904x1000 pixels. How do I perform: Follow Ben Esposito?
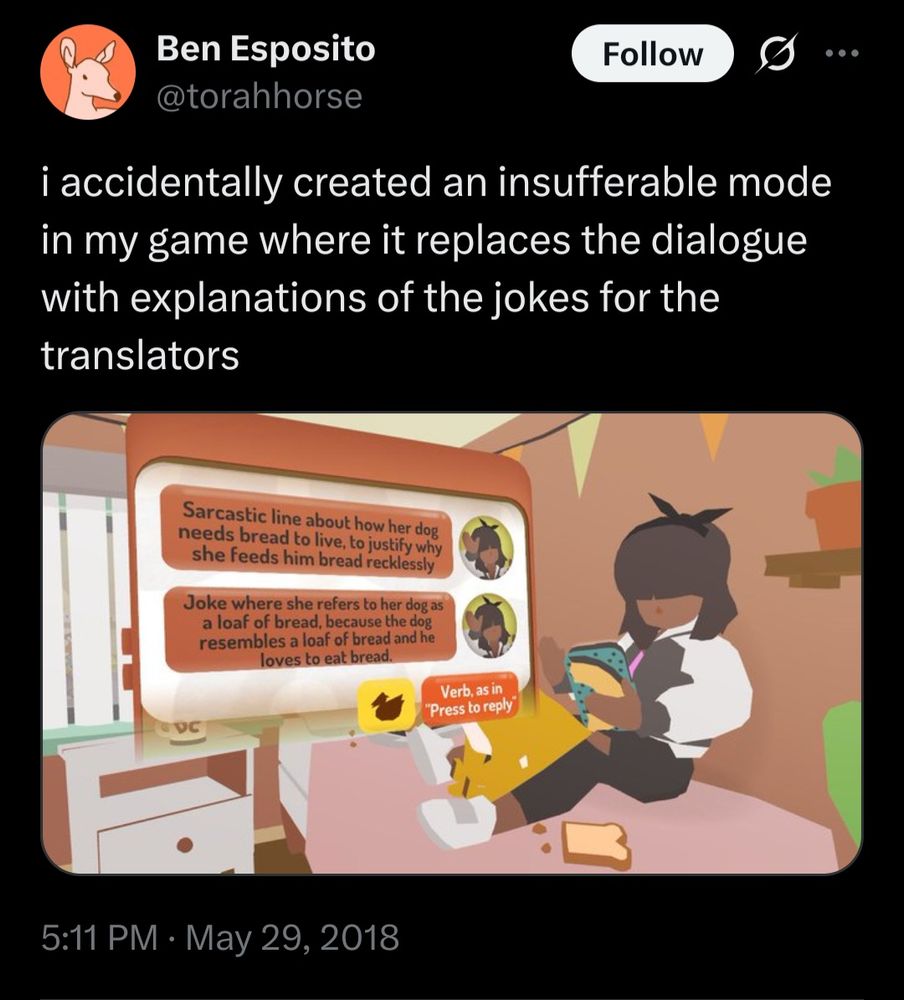point(652,54)
